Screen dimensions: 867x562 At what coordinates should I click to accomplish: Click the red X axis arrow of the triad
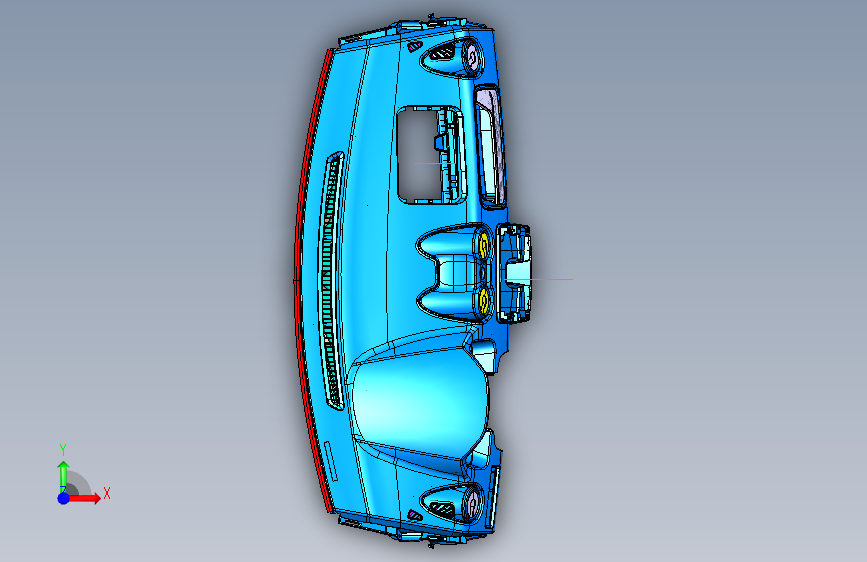[84, 498]
